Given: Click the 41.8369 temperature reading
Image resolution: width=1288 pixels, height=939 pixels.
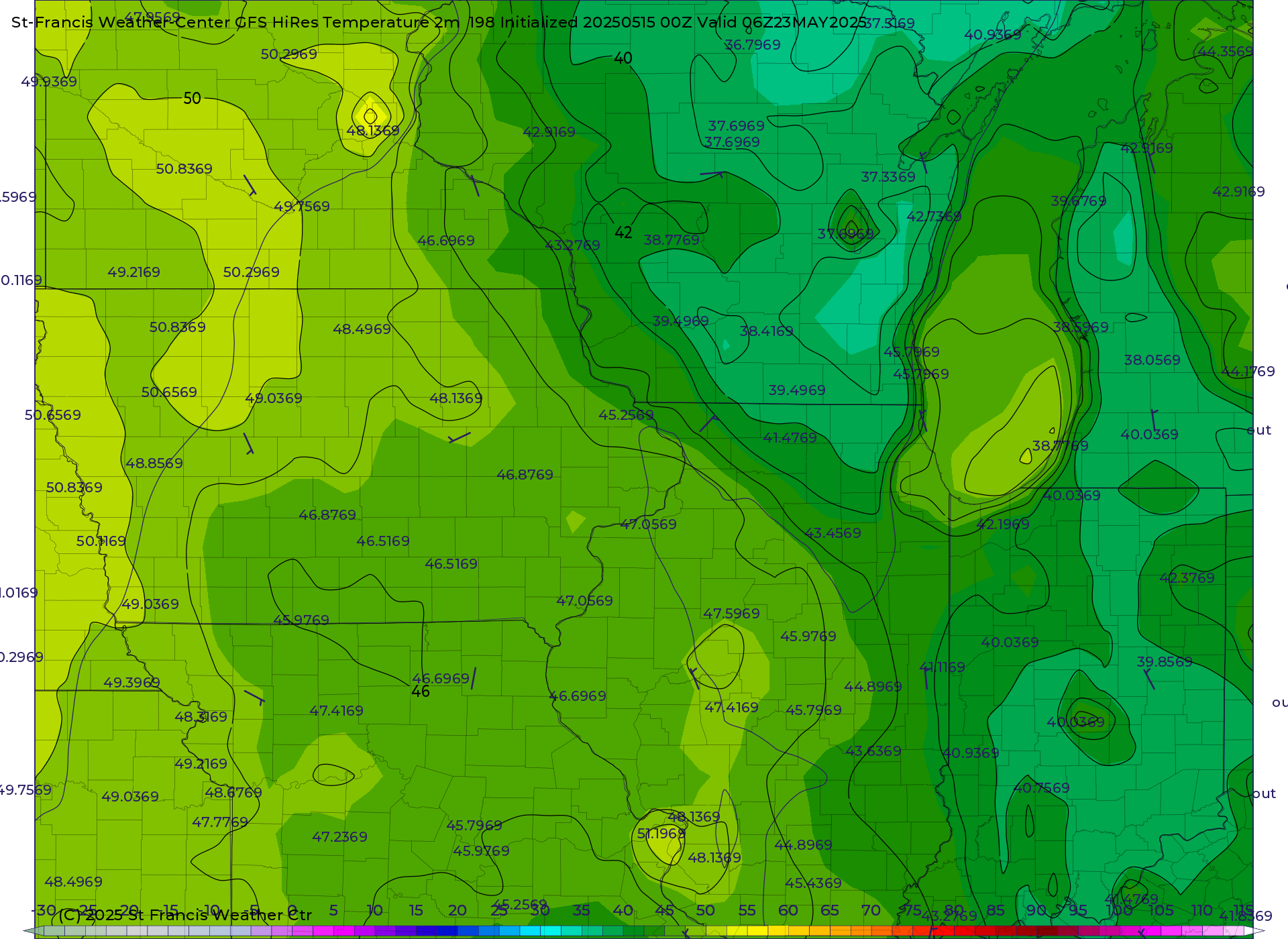Looking at the screenshot, I should click(x=1245, y=916).
